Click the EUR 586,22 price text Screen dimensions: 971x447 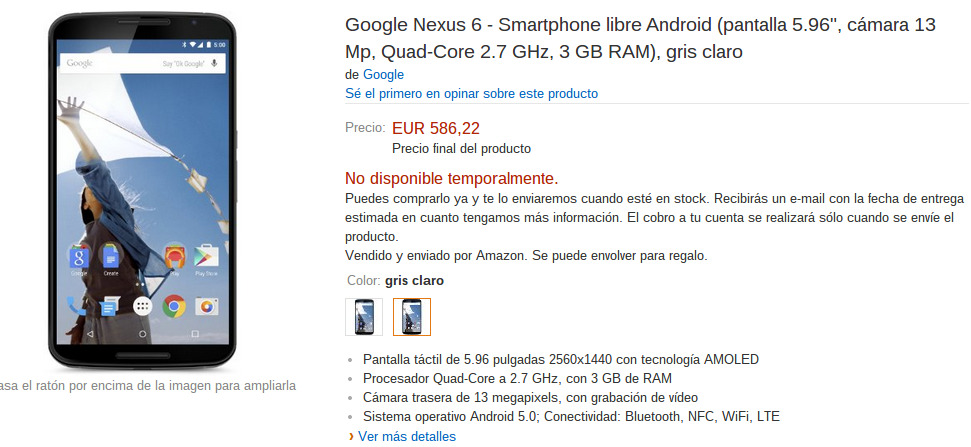(436, 129)
